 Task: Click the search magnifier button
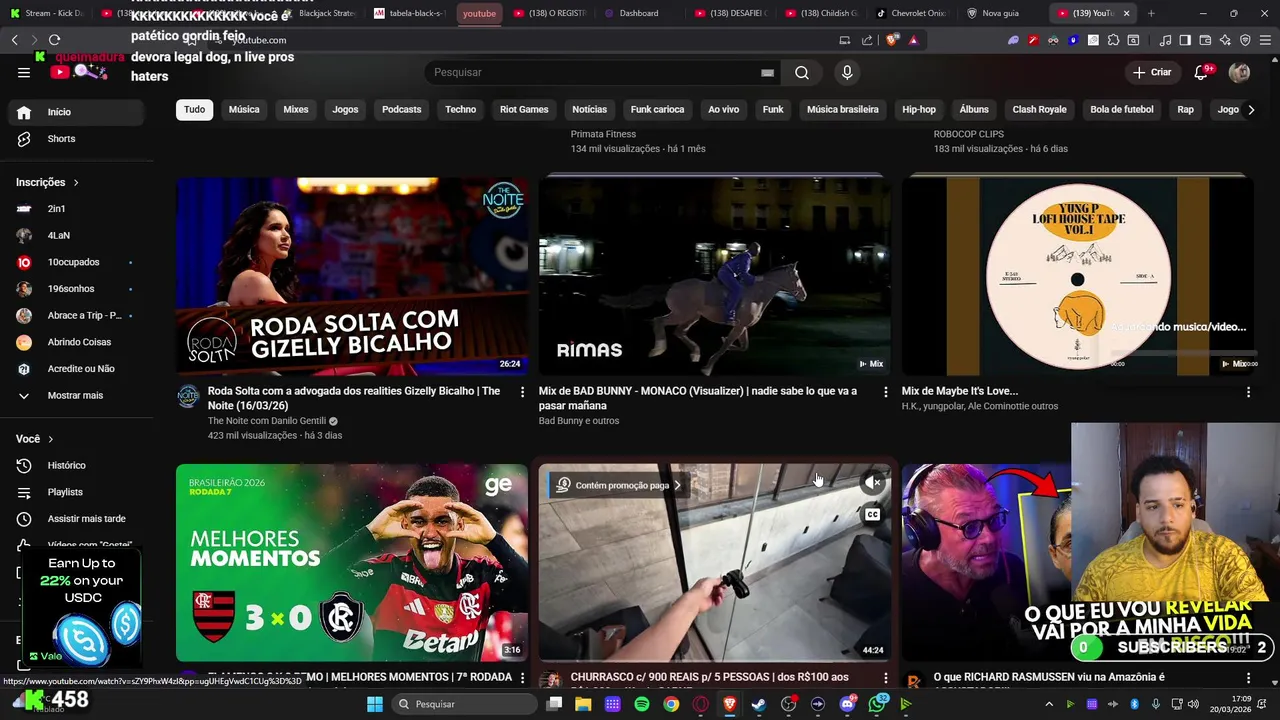point(802,72)
